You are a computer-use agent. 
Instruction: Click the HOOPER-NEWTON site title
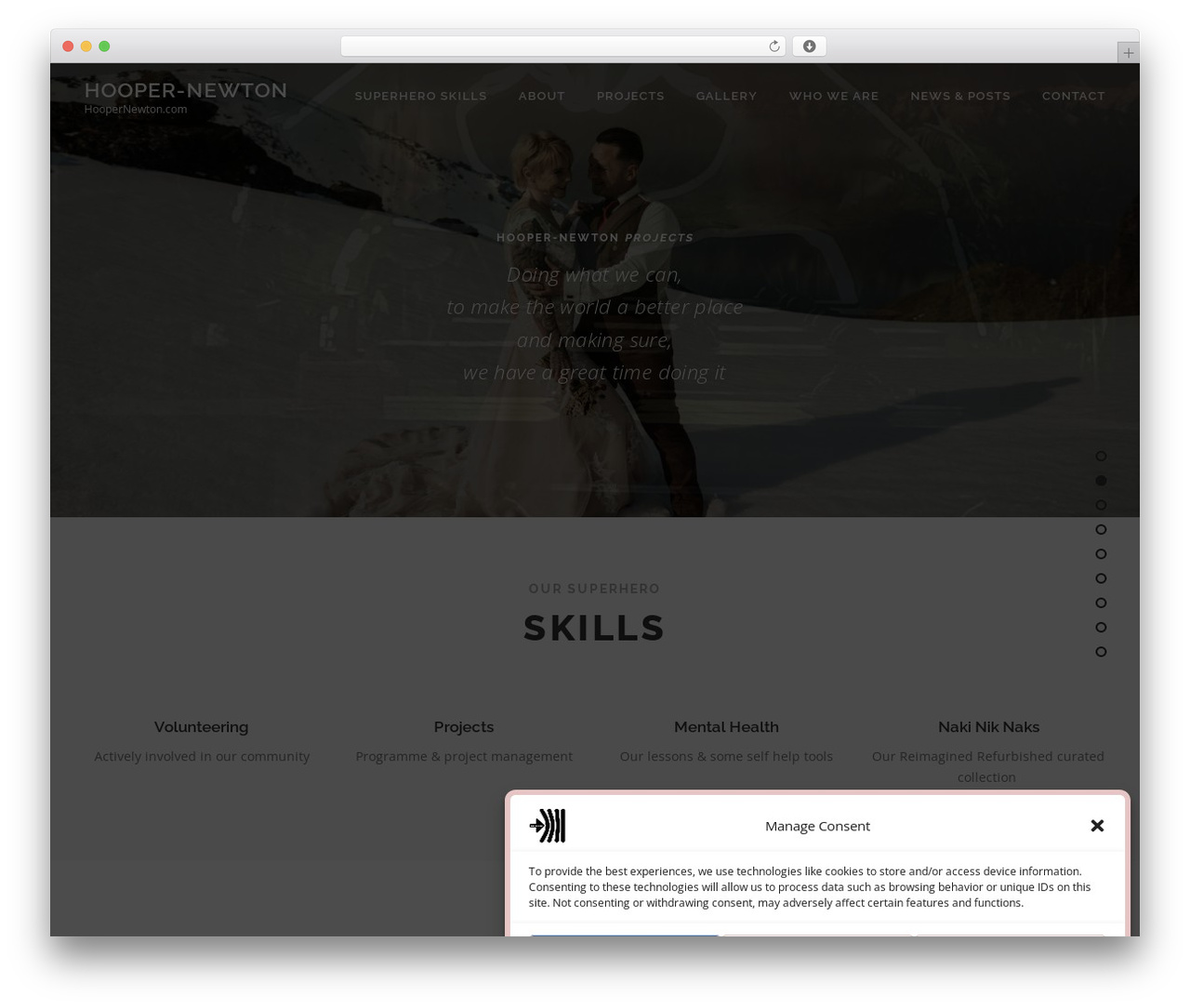click(186, 90)
